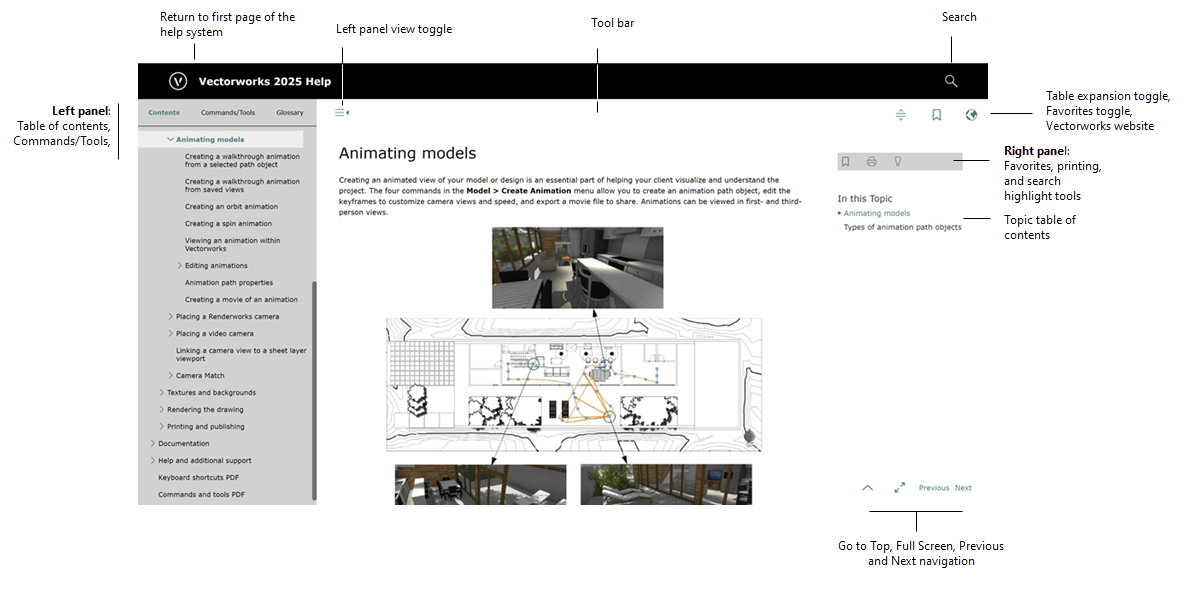Open the Glossary tab
The height and width of the screenshot is (589, 1184).
(289, 113)
